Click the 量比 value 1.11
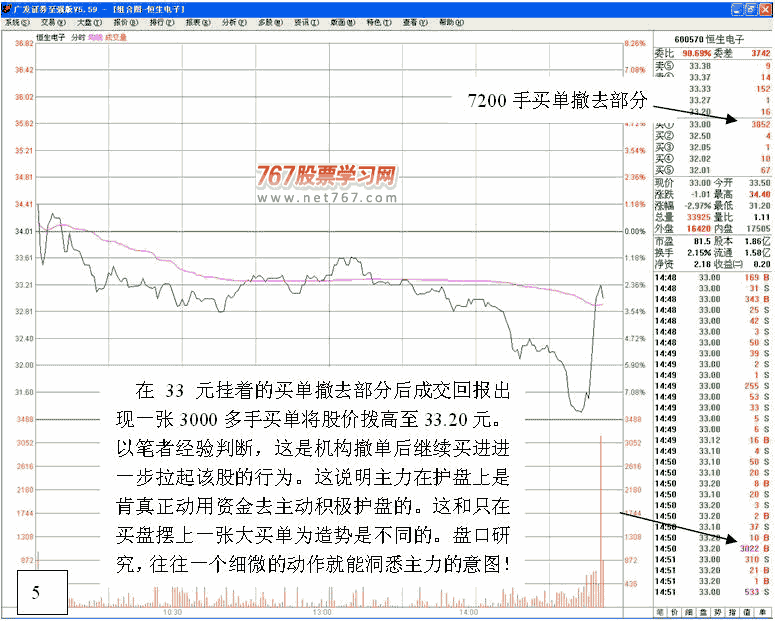This screenshot has width=775, height=621. 762,217
